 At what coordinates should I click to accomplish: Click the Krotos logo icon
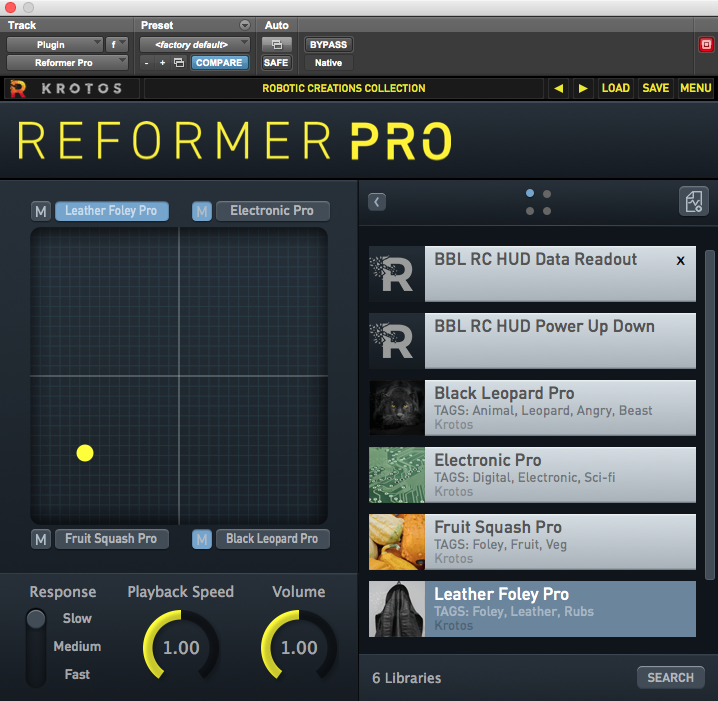pos(18,88)
